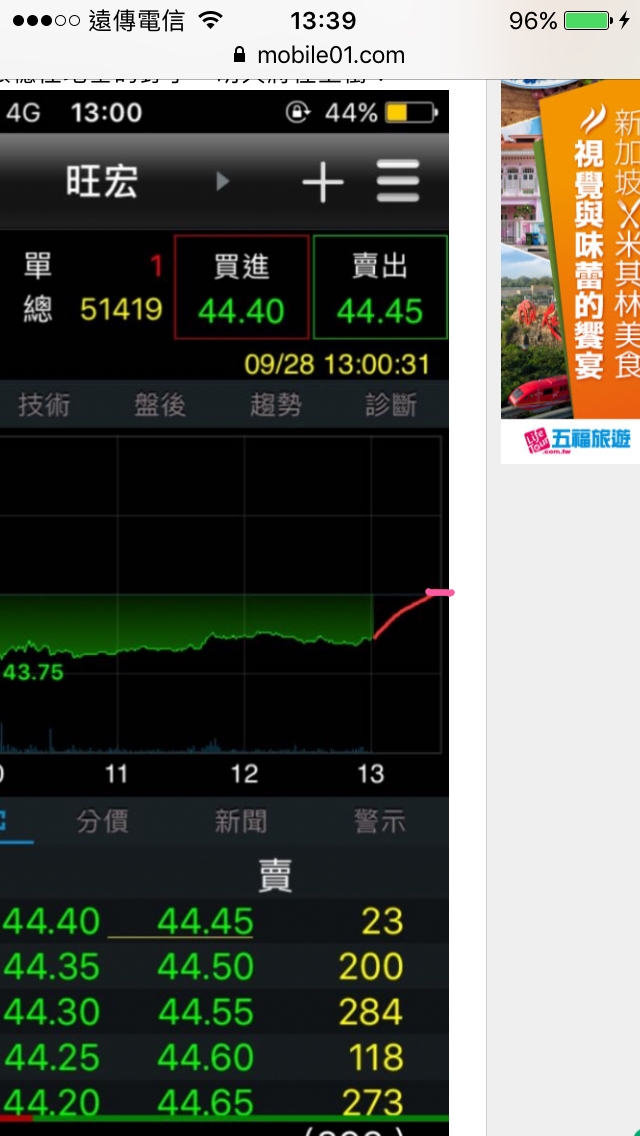This screenshot has width=640, height=1136.
Task: Open the 分價 tab
Action: tap(102, 822)
